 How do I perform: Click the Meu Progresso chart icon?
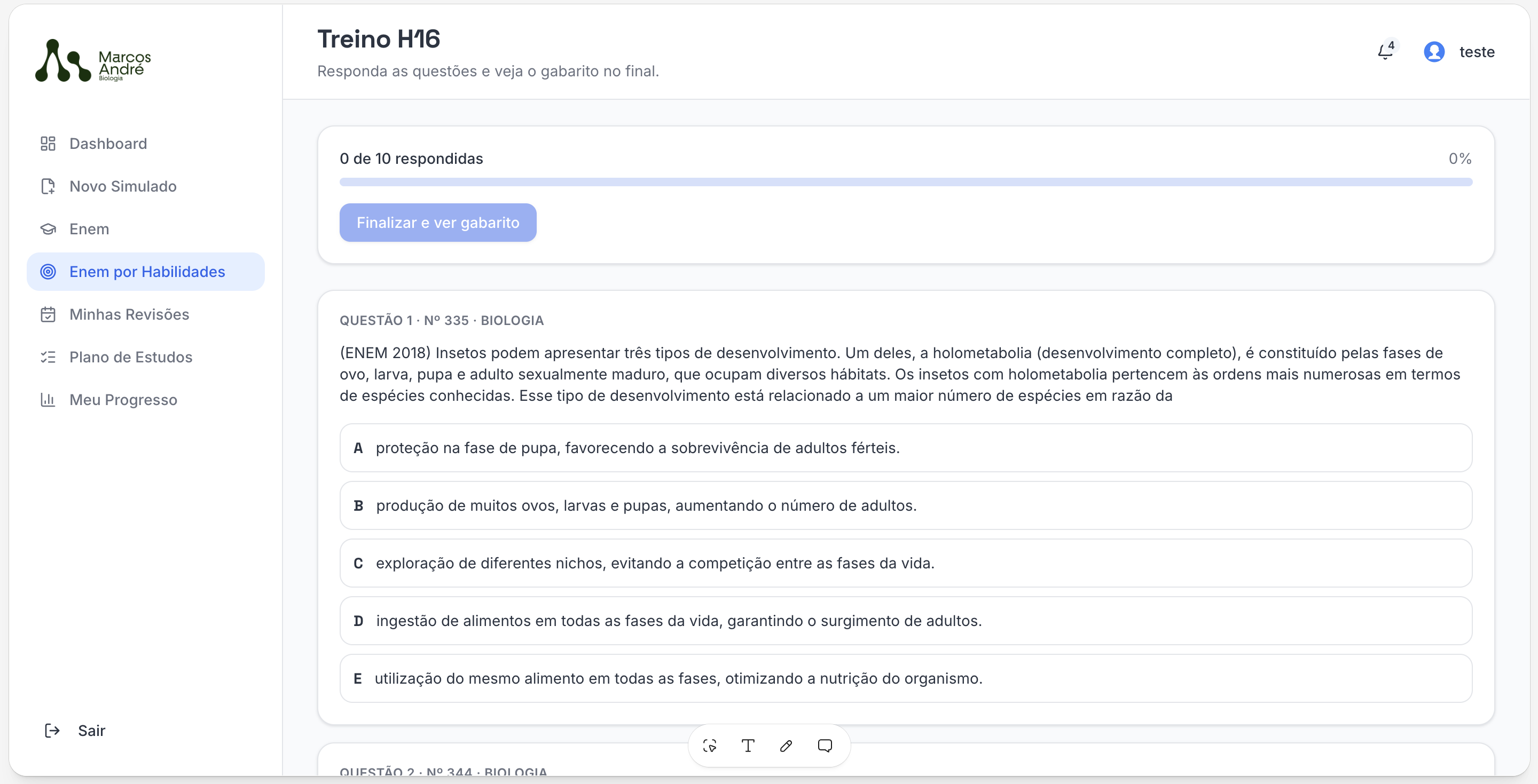point(48,400)
